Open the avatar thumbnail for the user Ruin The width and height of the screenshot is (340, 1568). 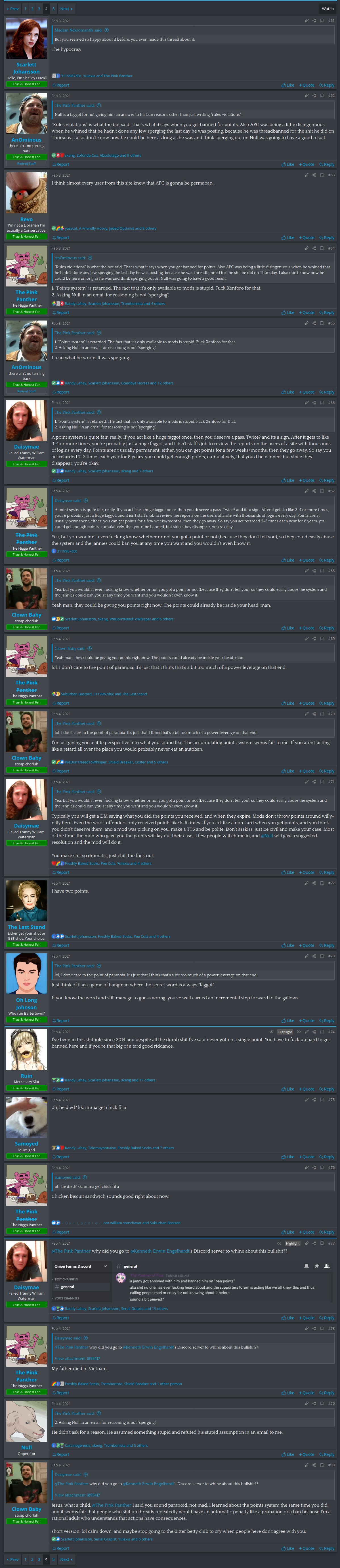(26, 1050)
